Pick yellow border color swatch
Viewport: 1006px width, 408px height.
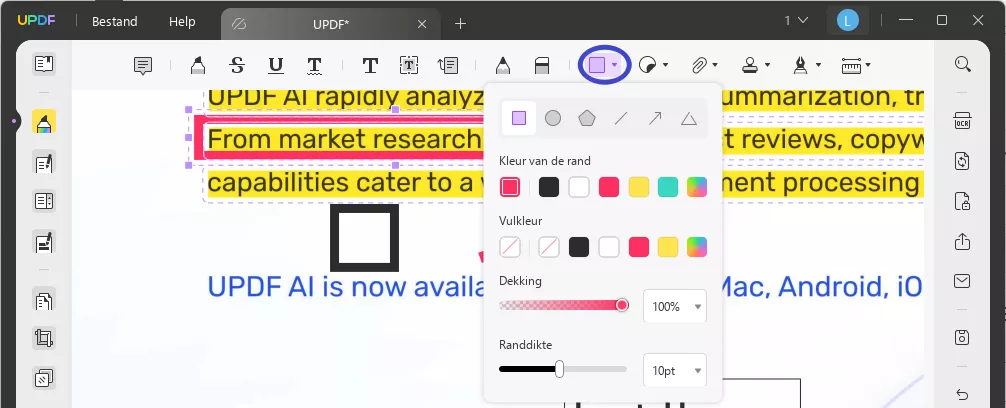[x=639, y=187]
